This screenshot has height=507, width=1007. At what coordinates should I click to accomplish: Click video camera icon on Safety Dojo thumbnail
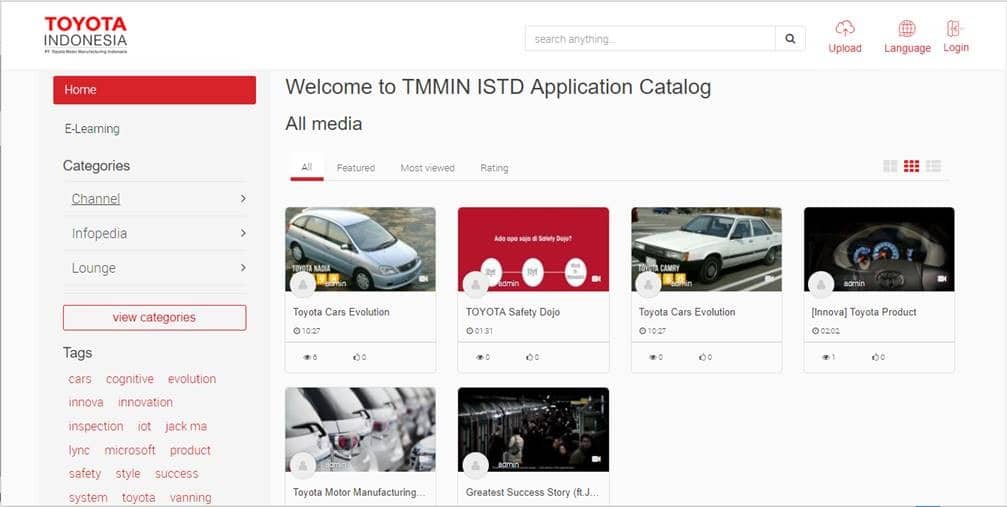point(596,279)
